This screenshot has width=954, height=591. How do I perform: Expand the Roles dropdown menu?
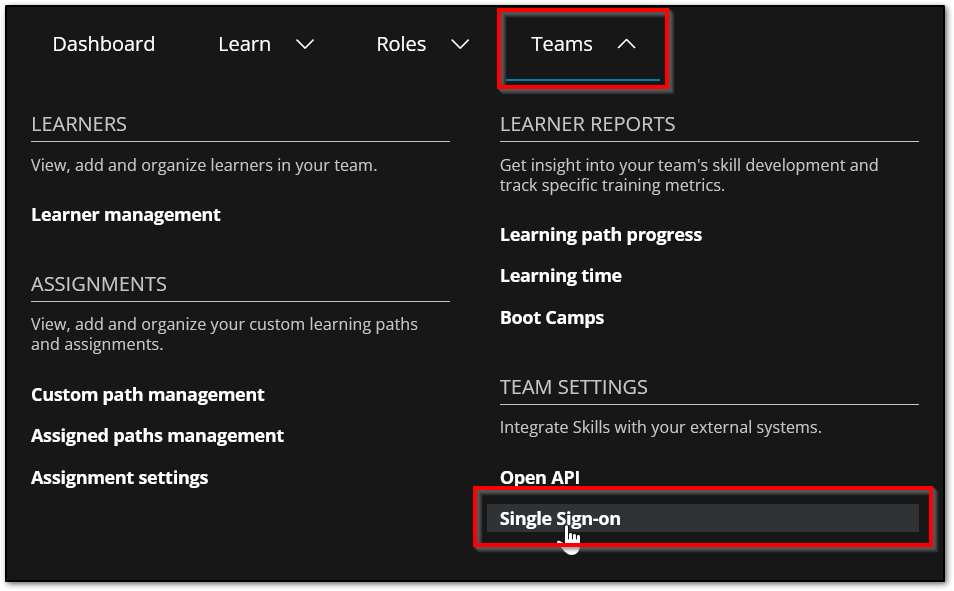401,44
